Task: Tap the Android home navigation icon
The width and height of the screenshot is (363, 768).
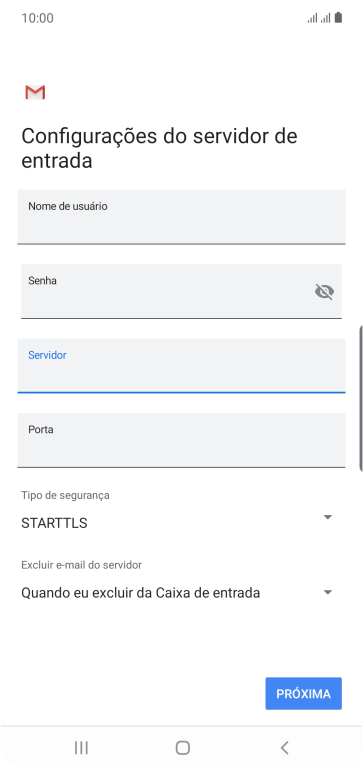Action: [x=182, y=747]
